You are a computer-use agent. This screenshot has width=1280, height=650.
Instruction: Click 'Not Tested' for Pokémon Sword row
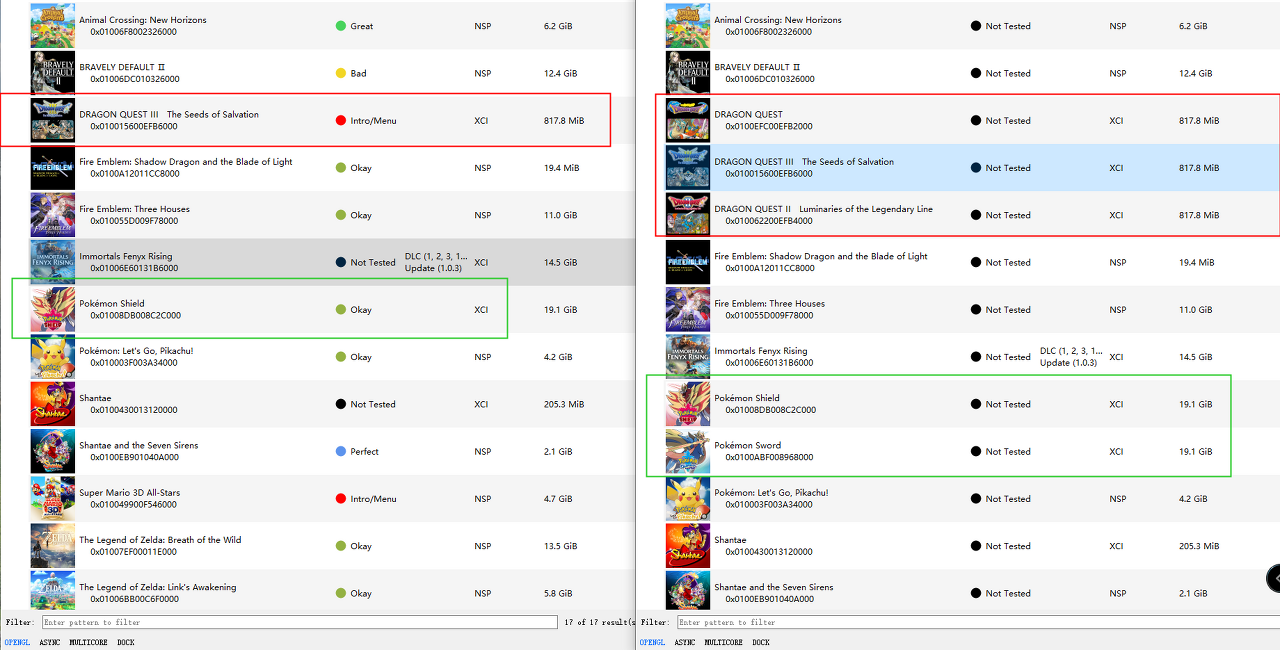(1000, 452)
